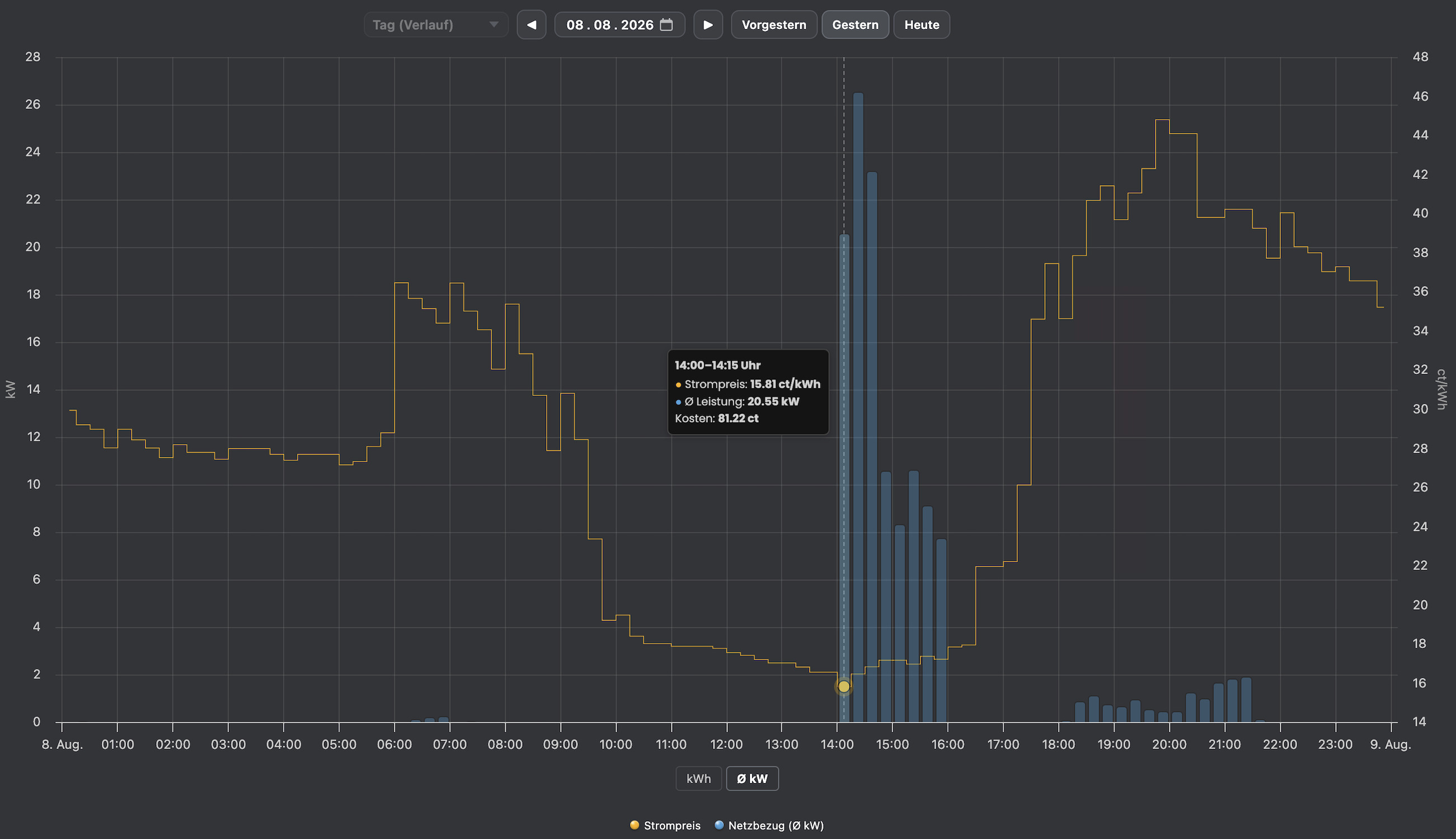Click the right 'ct/kWh' axis title

(1441, 389)
